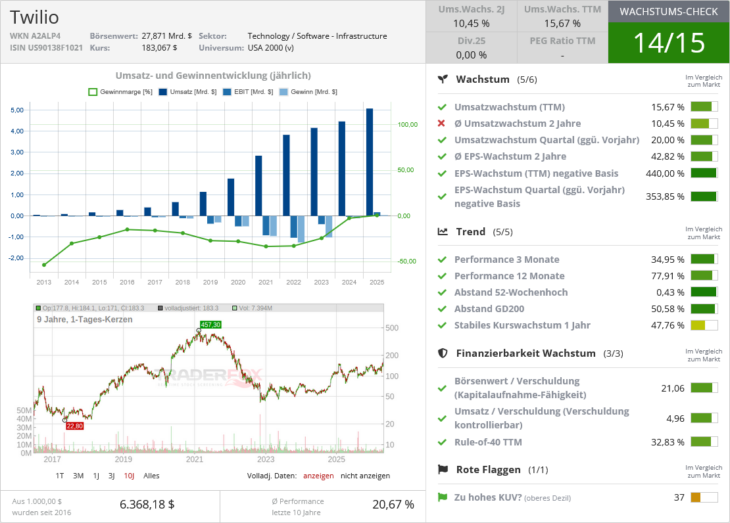This screenshot has width=730, height=523.
Task: Click the checkmark beside Abstand 52-Wochenhoch
Action: tap(442, 292)
